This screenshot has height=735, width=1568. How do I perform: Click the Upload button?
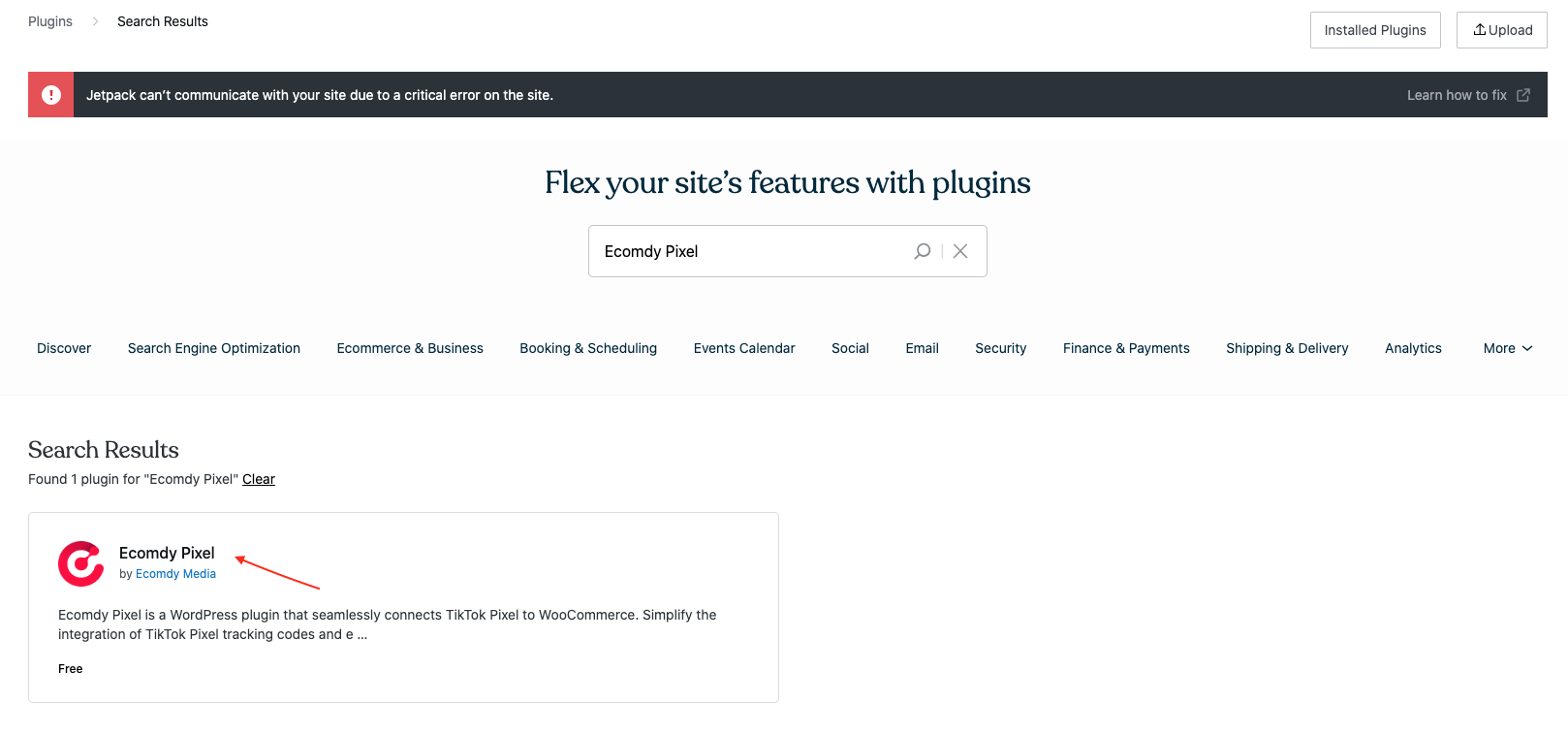point(1502,30)
